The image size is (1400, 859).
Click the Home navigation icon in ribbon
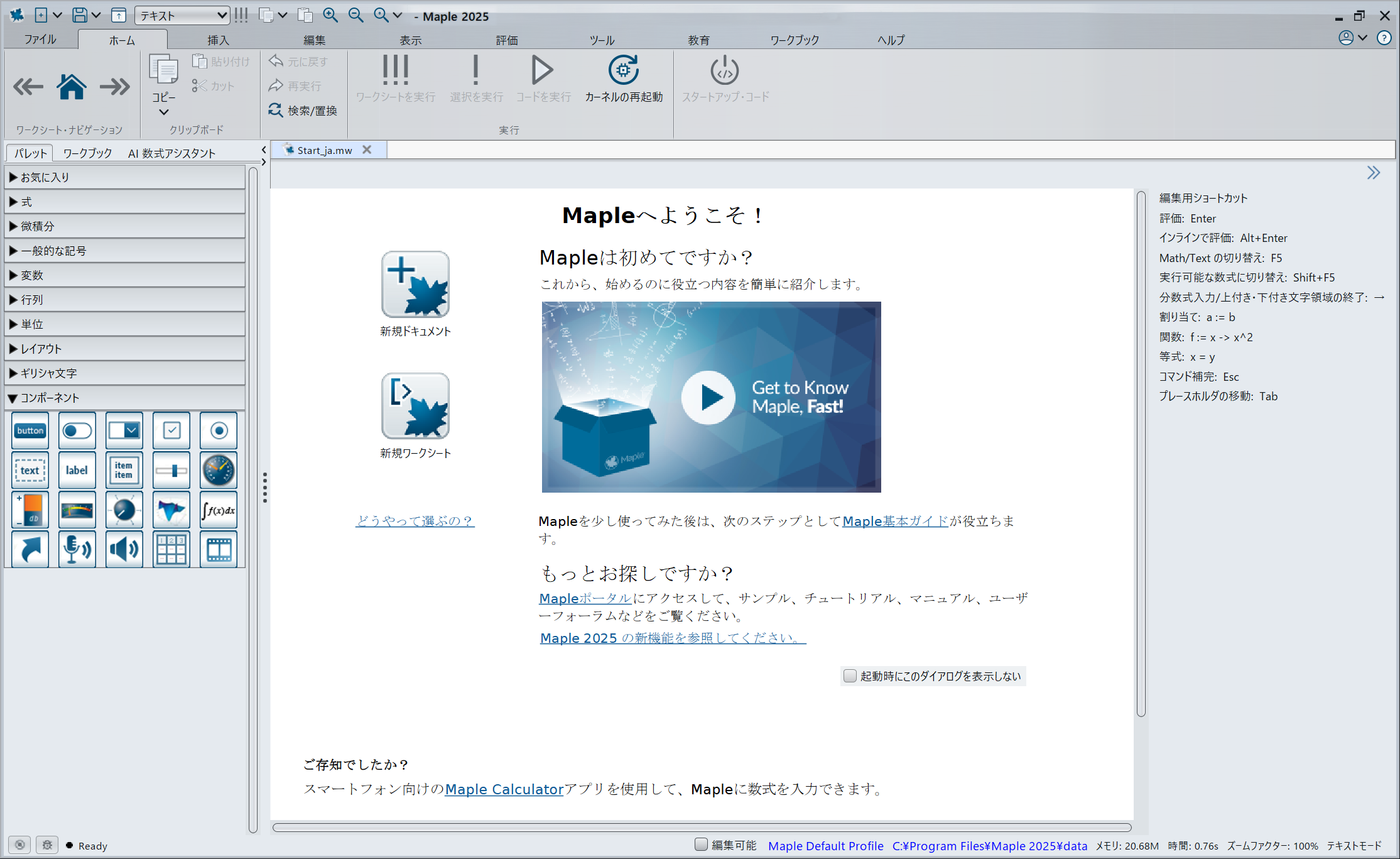pyautogui.click(x=72, y=87)
